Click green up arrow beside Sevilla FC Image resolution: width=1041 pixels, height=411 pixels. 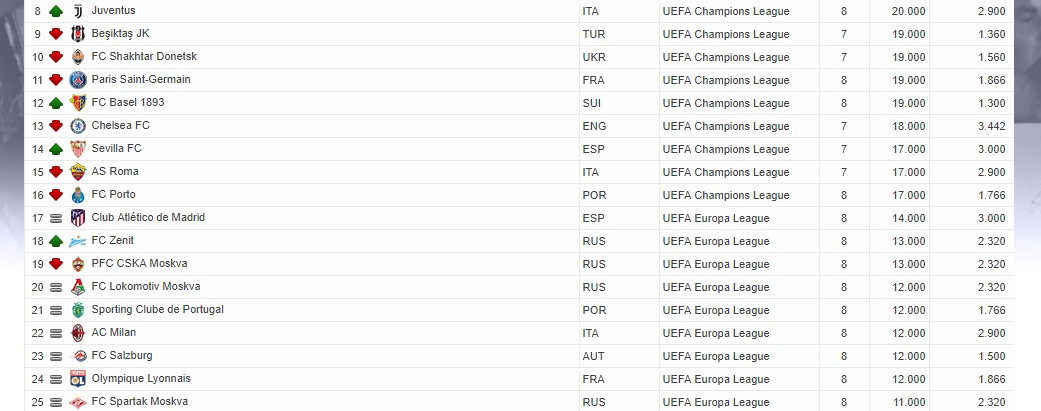(56, 149)
